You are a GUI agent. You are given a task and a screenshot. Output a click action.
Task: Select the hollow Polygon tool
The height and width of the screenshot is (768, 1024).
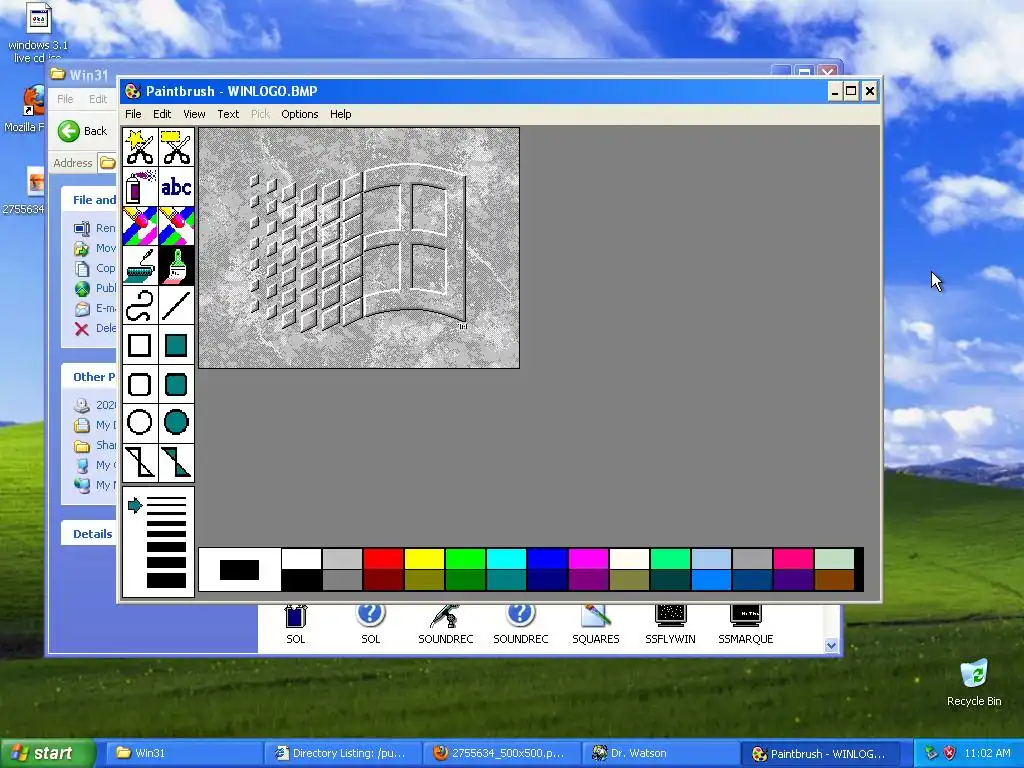pos(140,462)
